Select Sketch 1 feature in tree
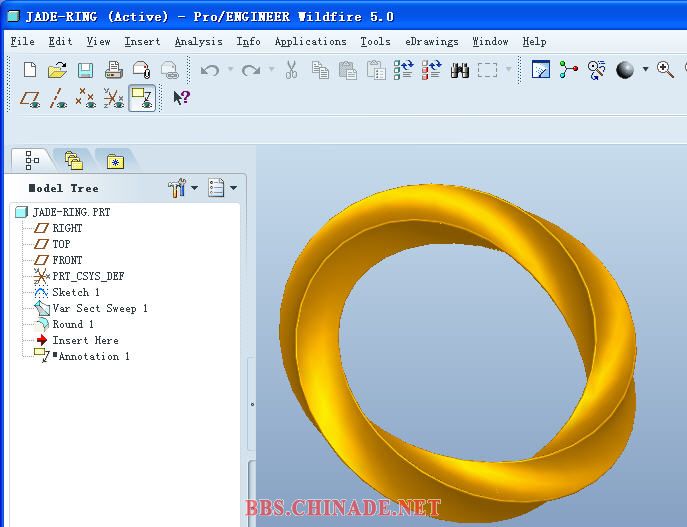 pos(67,292)
